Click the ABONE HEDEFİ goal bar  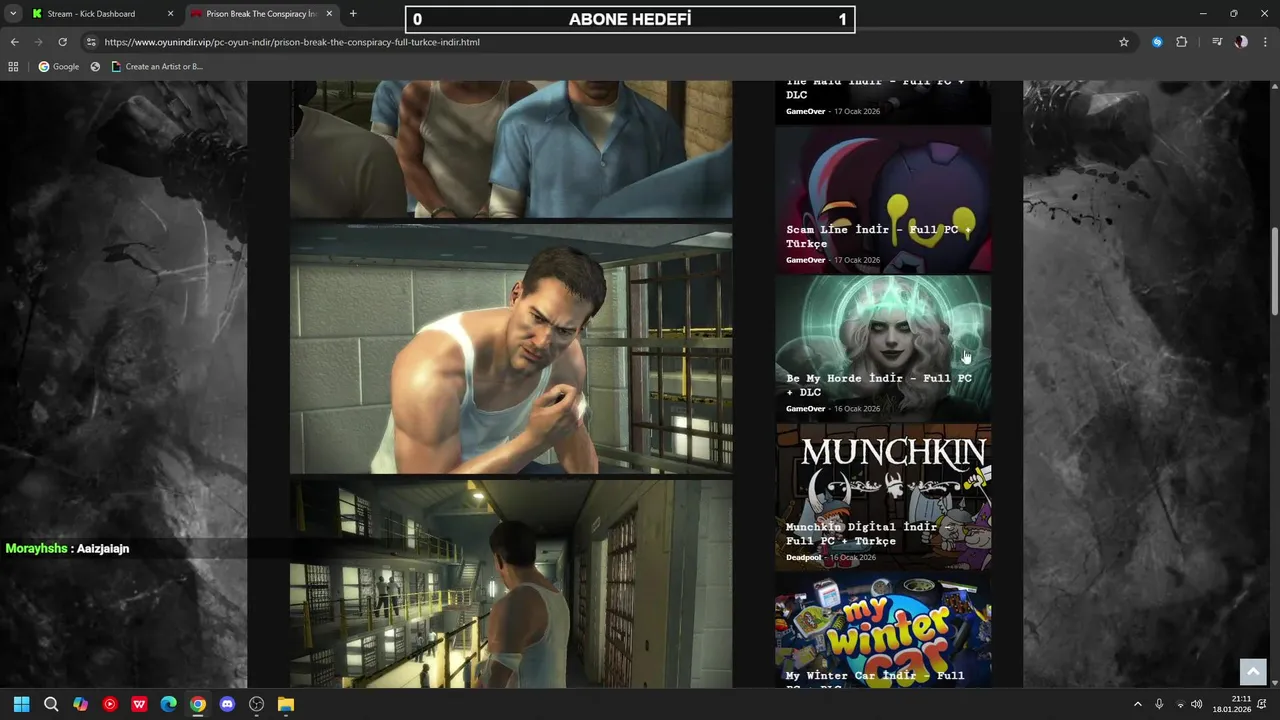630,19
